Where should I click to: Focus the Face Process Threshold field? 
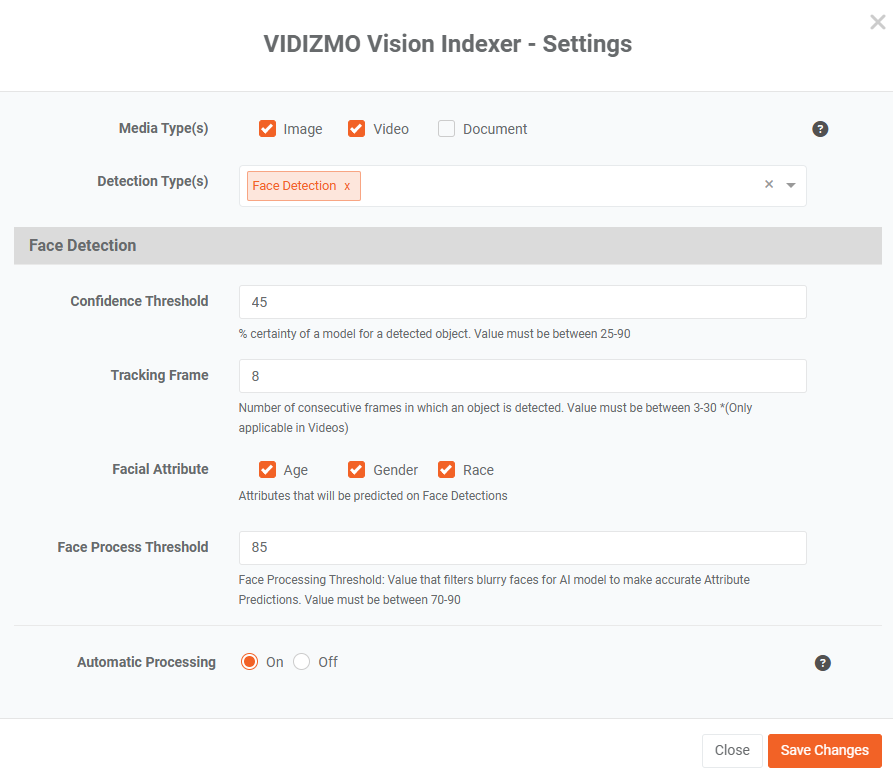pos(523,548)
